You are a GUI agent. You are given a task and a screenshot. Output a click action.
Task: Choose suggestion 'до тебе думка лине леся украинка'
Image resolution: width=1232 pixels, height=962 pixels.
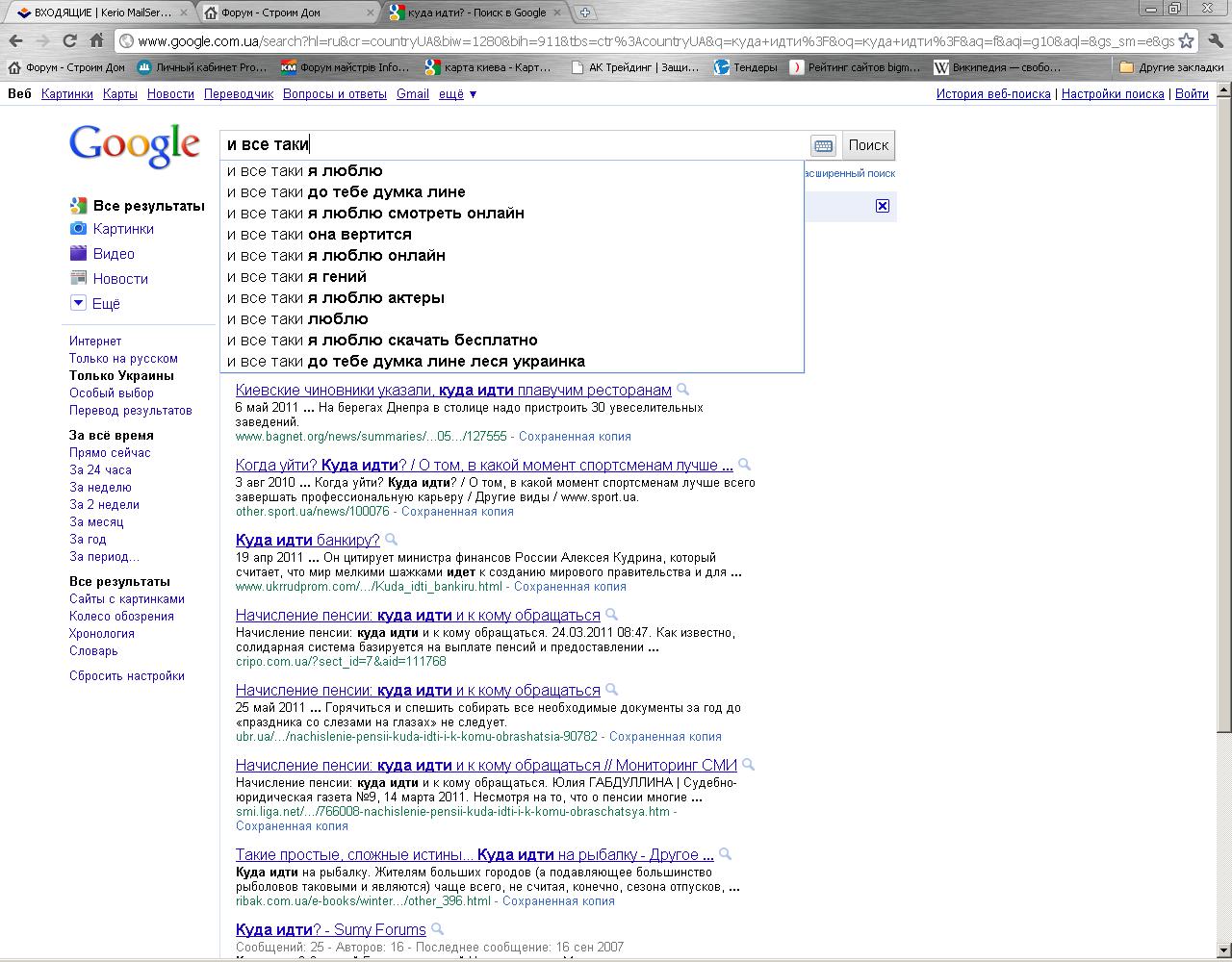point(511,362)
